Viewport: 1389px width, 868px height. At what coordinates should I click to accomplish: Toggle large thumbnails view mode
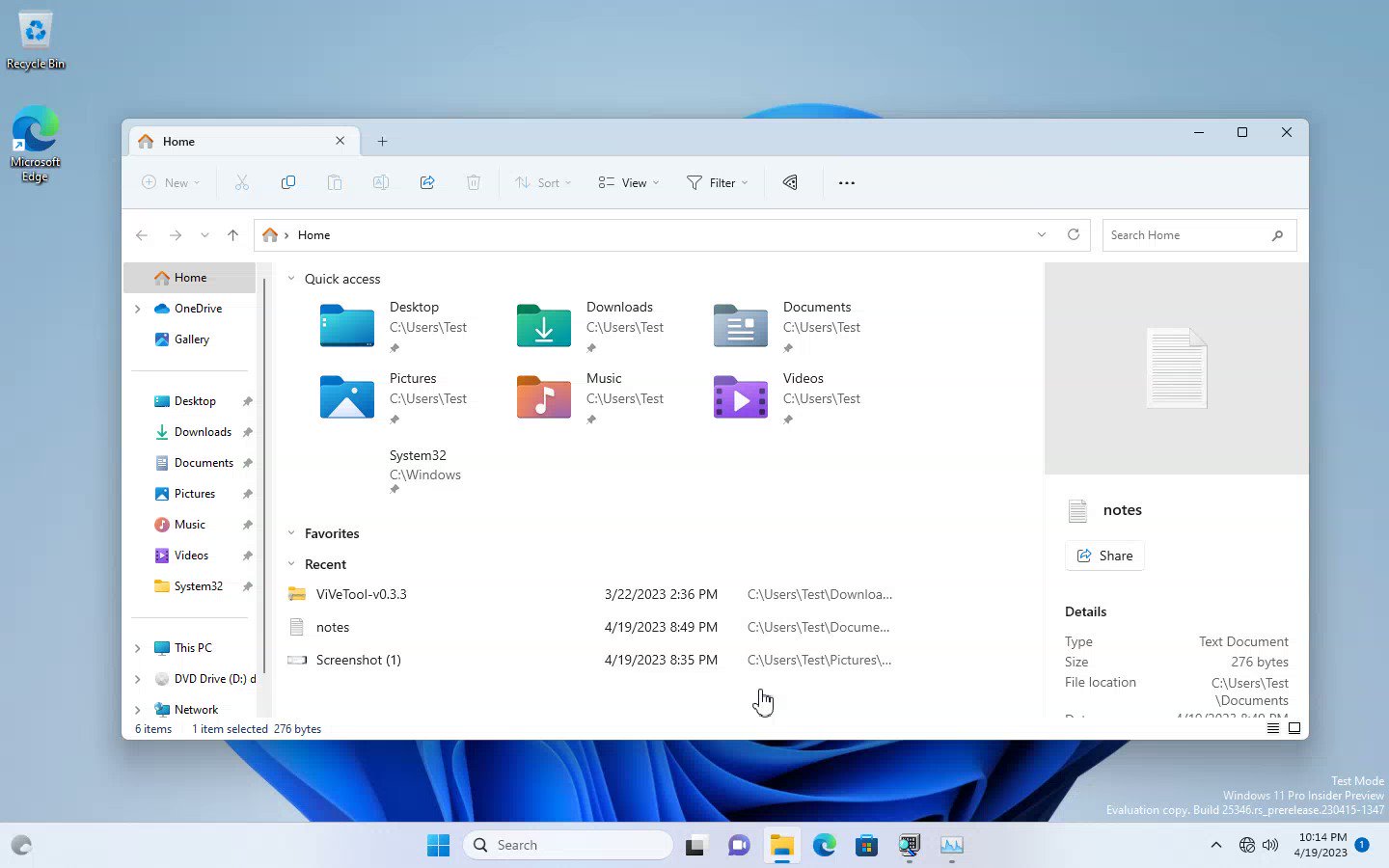[x=1294, y=728]
